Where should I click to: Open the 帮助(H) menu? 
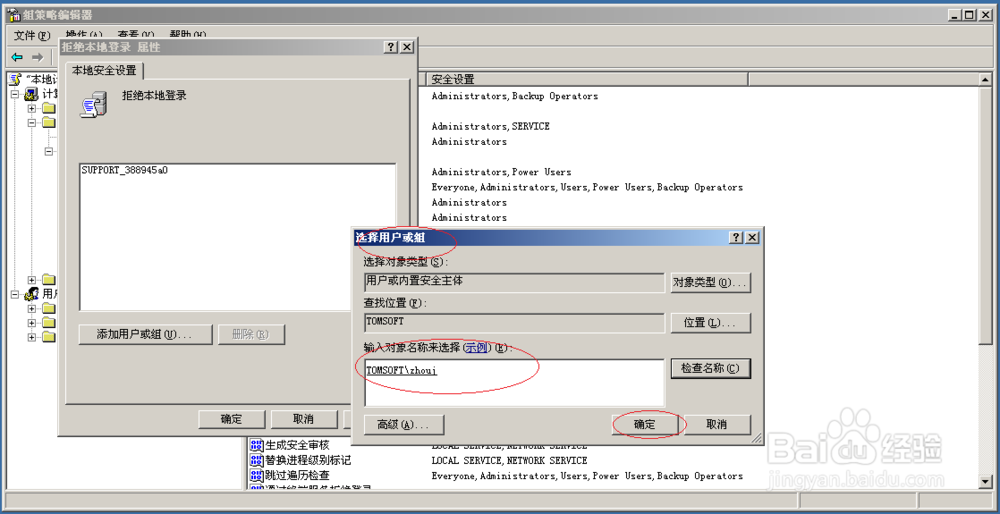(x=188, y=35)
